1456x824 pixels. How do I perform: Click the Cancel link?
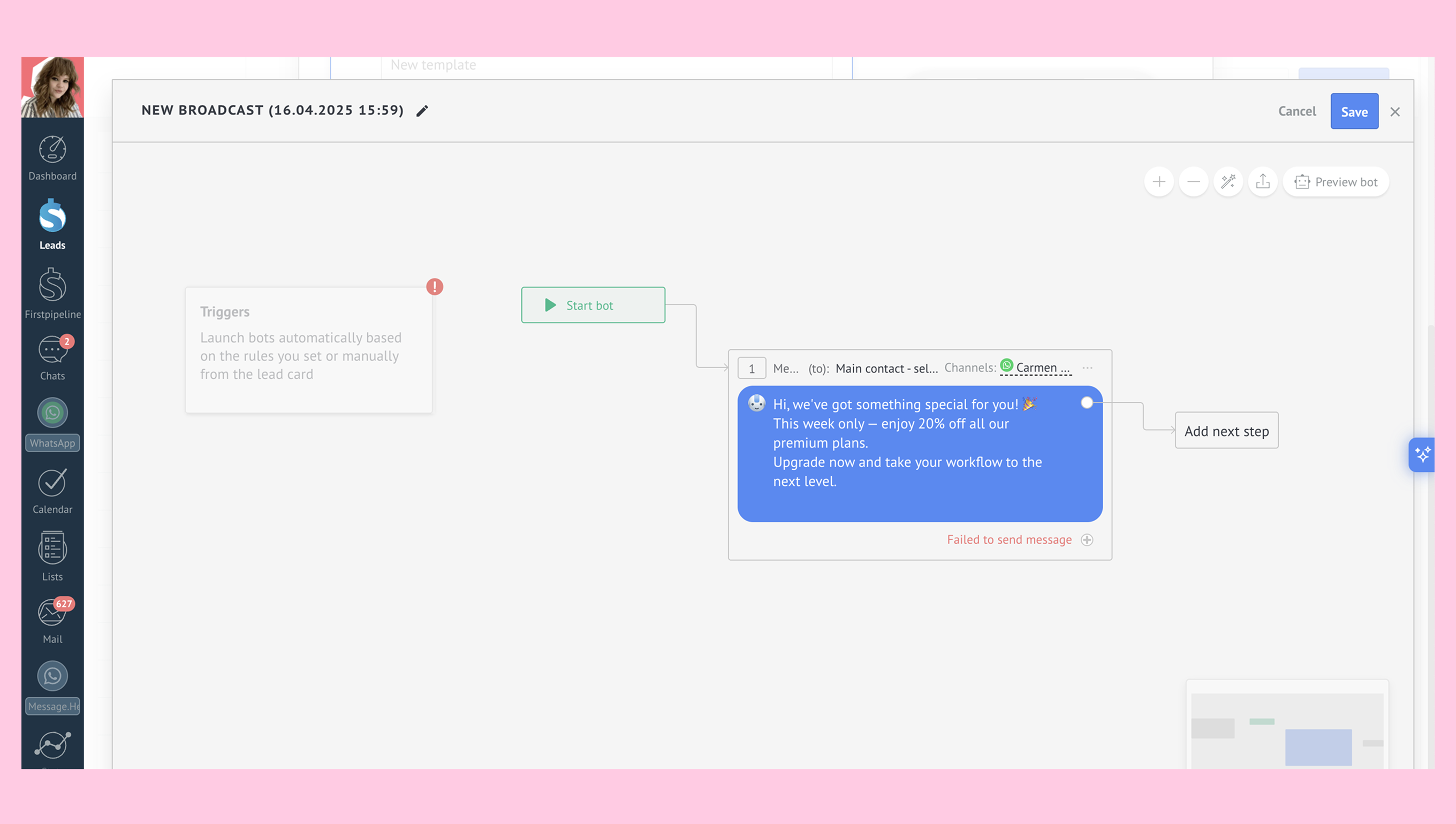tap(1296, 111)
